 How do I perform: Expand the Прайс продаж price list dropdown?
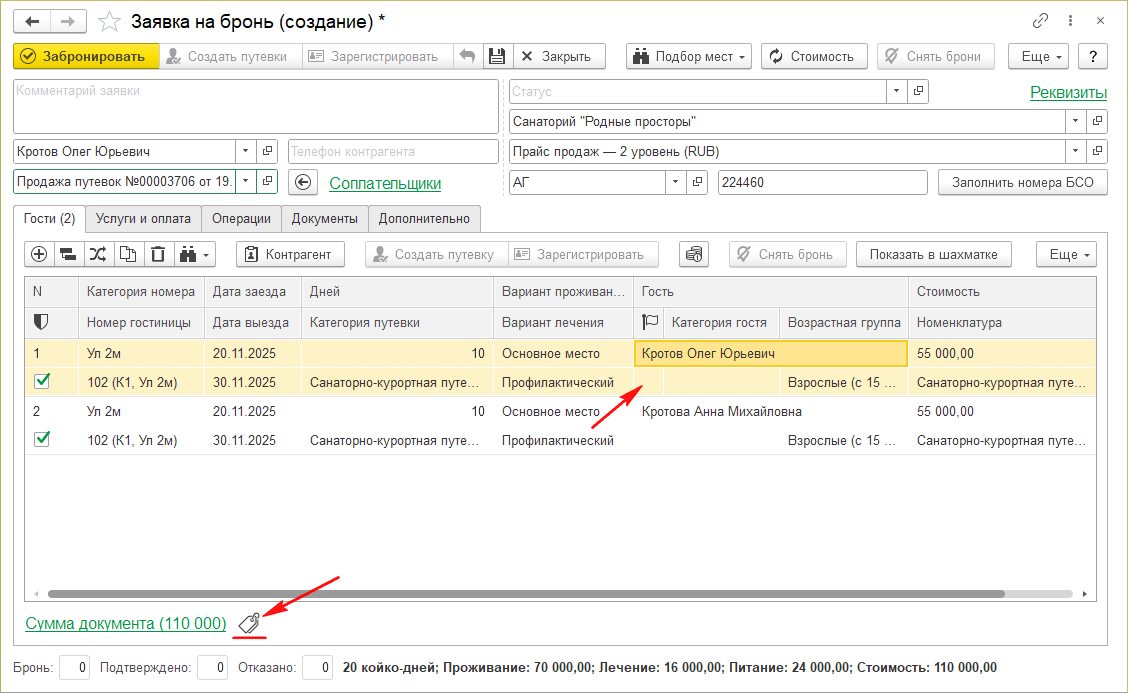pyautogui.click(x=1075, y=152)
